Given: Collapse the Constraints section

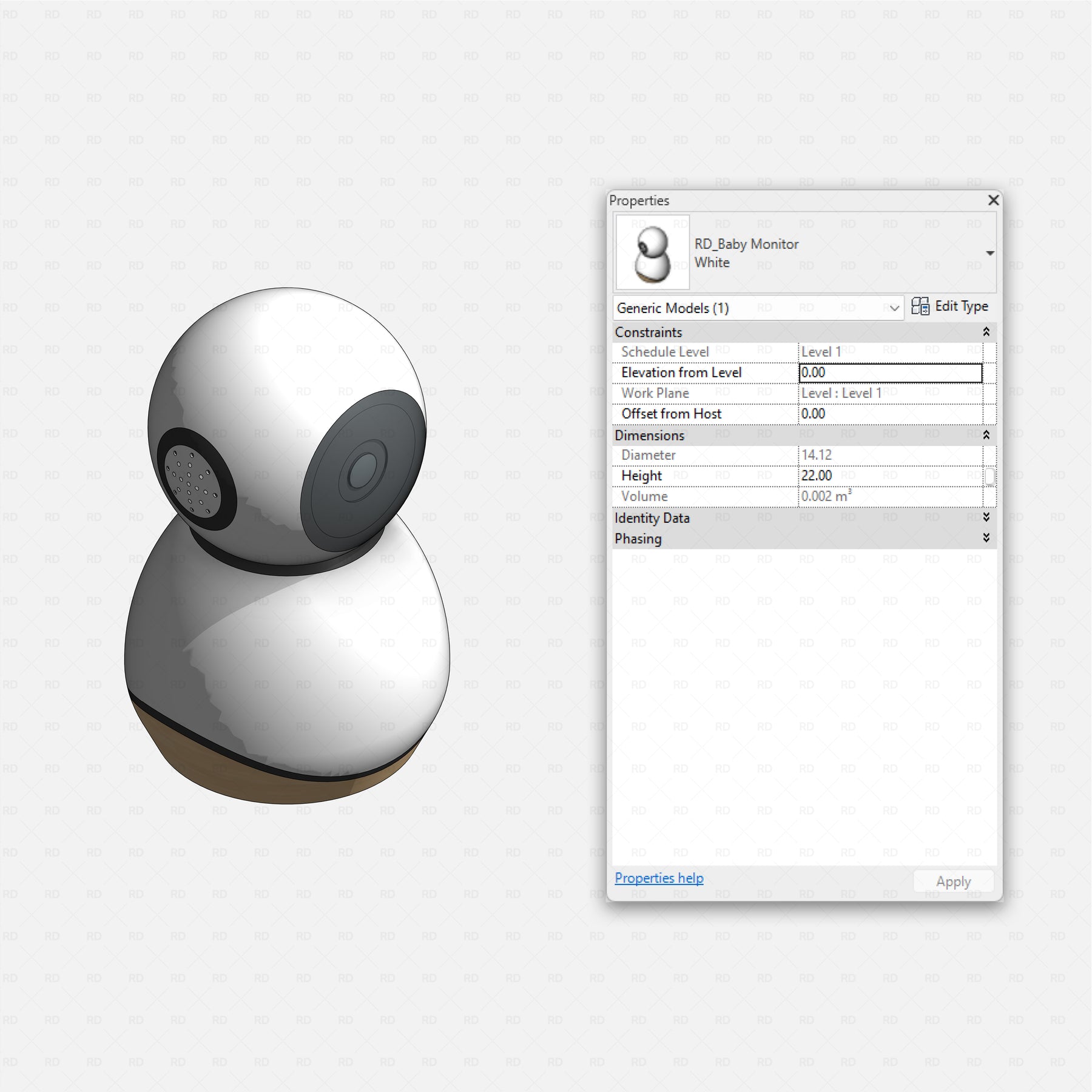Looking at the screenshot, I should [986, 332].
